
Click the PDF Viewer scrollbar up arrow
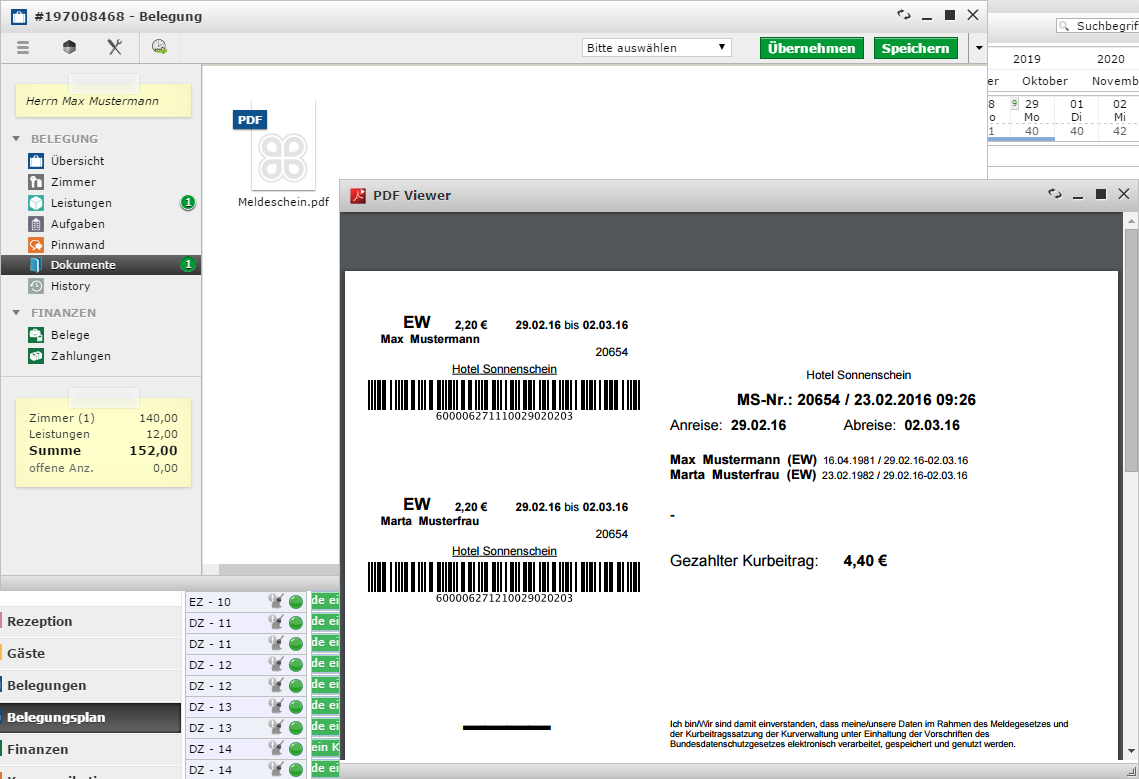pos(1131,219)
